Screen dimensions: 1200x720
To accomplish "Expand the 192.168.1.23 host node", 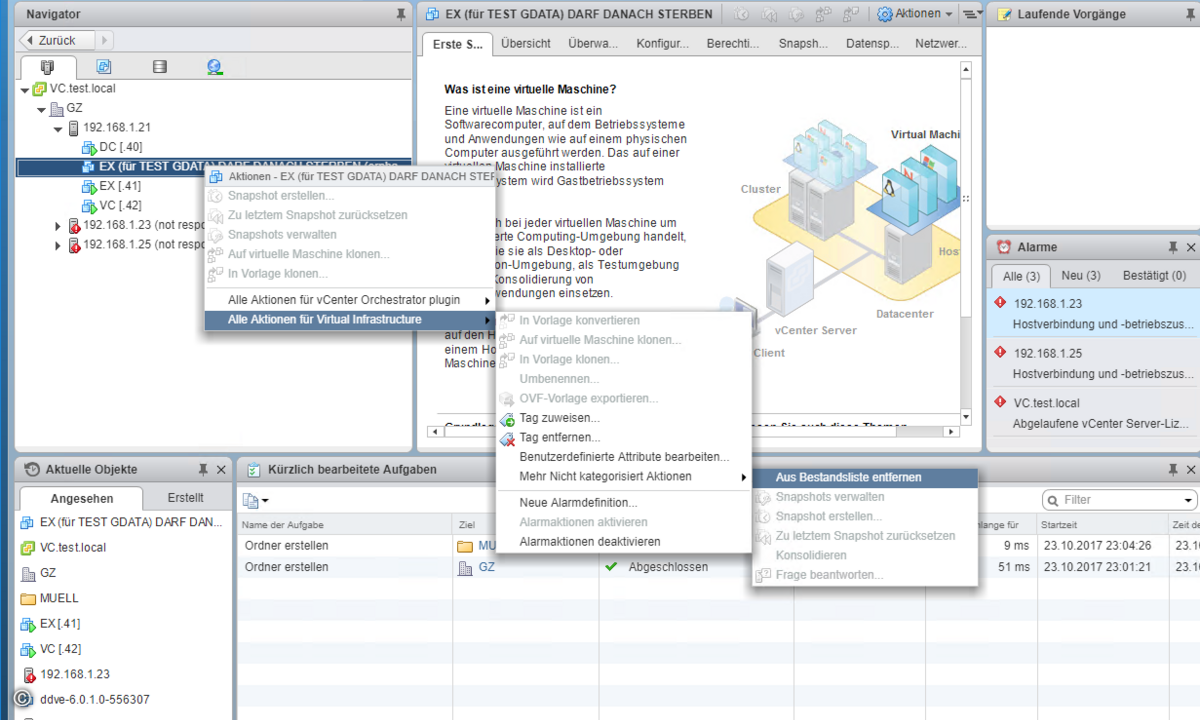I will pos(58,225).
